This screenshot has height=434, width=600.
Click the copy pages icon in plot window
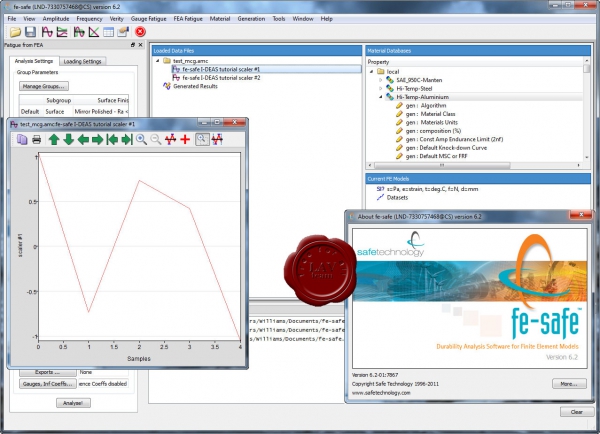(22, 139)
